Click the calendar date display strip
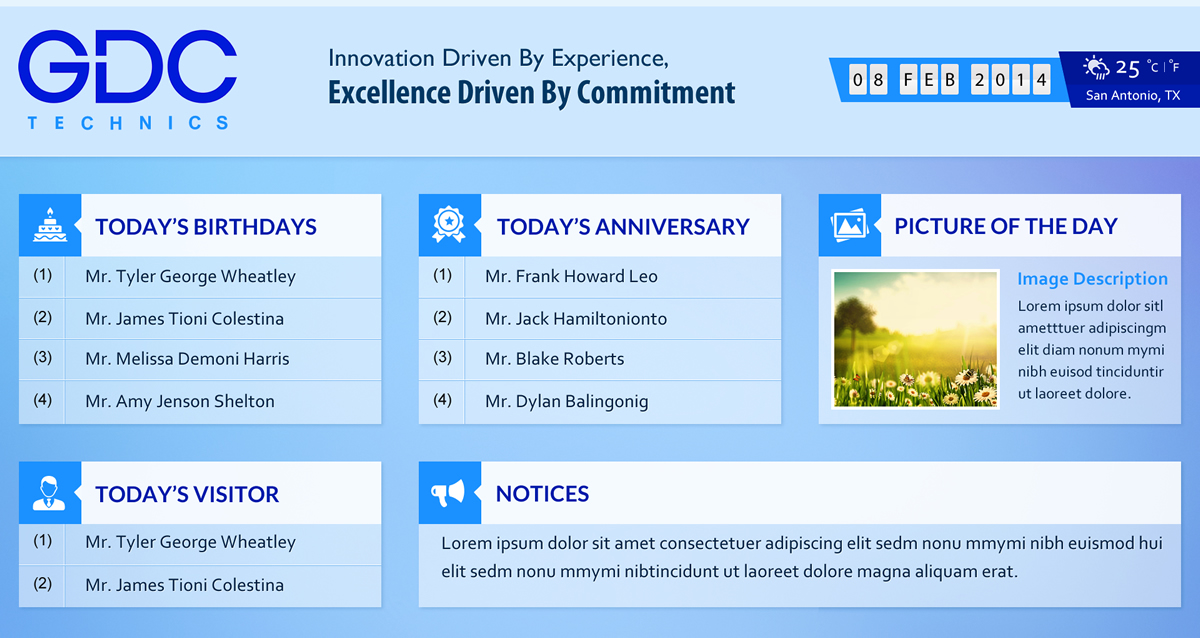1200x638 pixels. click(945, 78)
